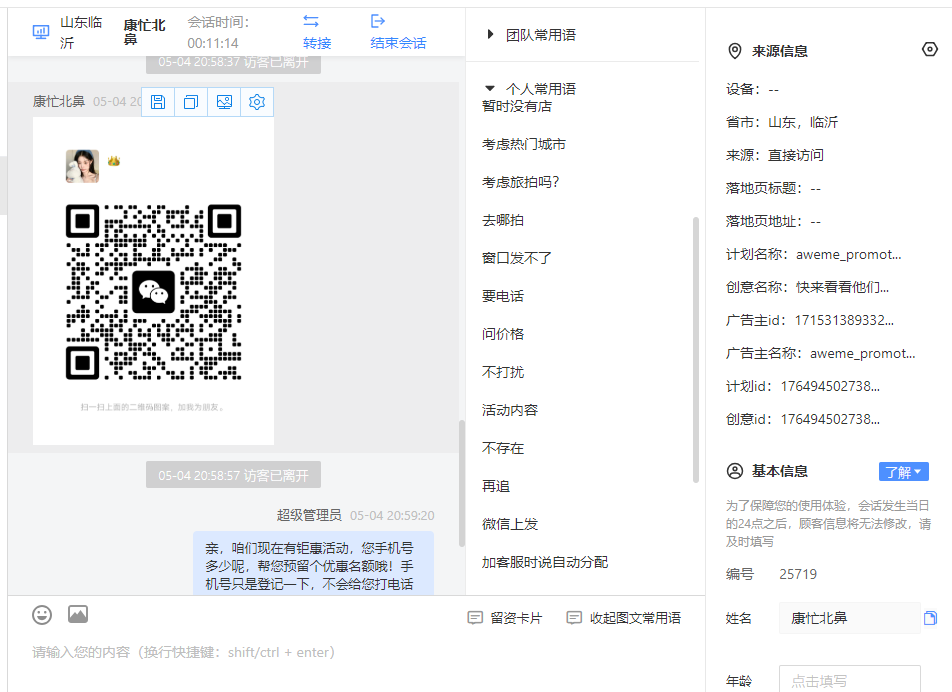Click the 计划id 176494502738 value

point(830,386)
